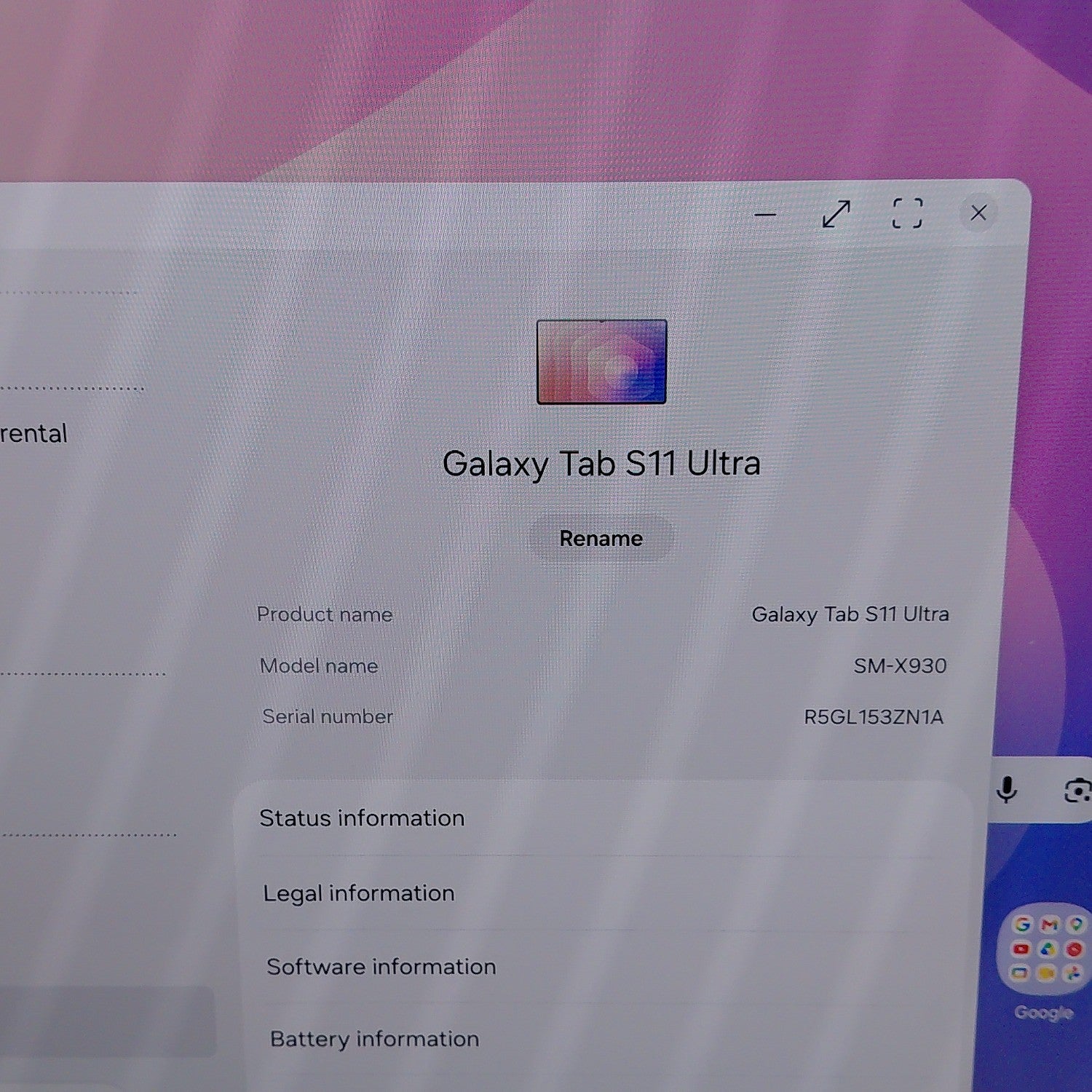Open Gmail in the Google folder
This screenshot has width=1092, height=1092.
pos(1049,925)
